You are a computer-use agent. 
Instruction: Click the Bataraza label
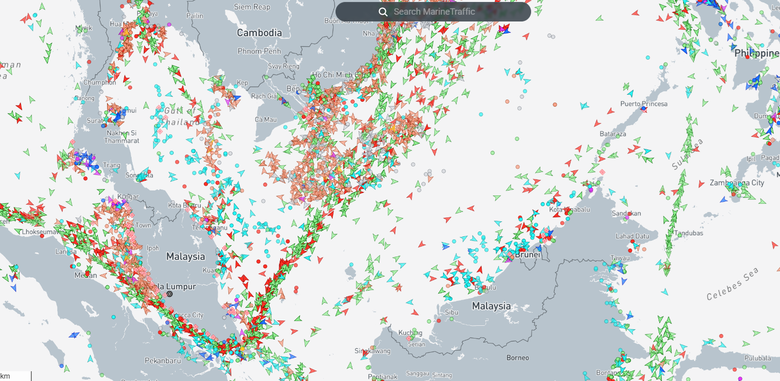point(612,134)
